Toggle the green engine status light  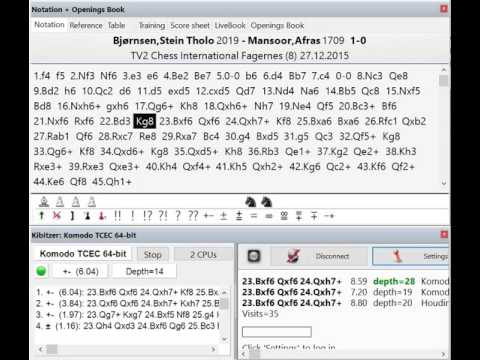[42, 271]
